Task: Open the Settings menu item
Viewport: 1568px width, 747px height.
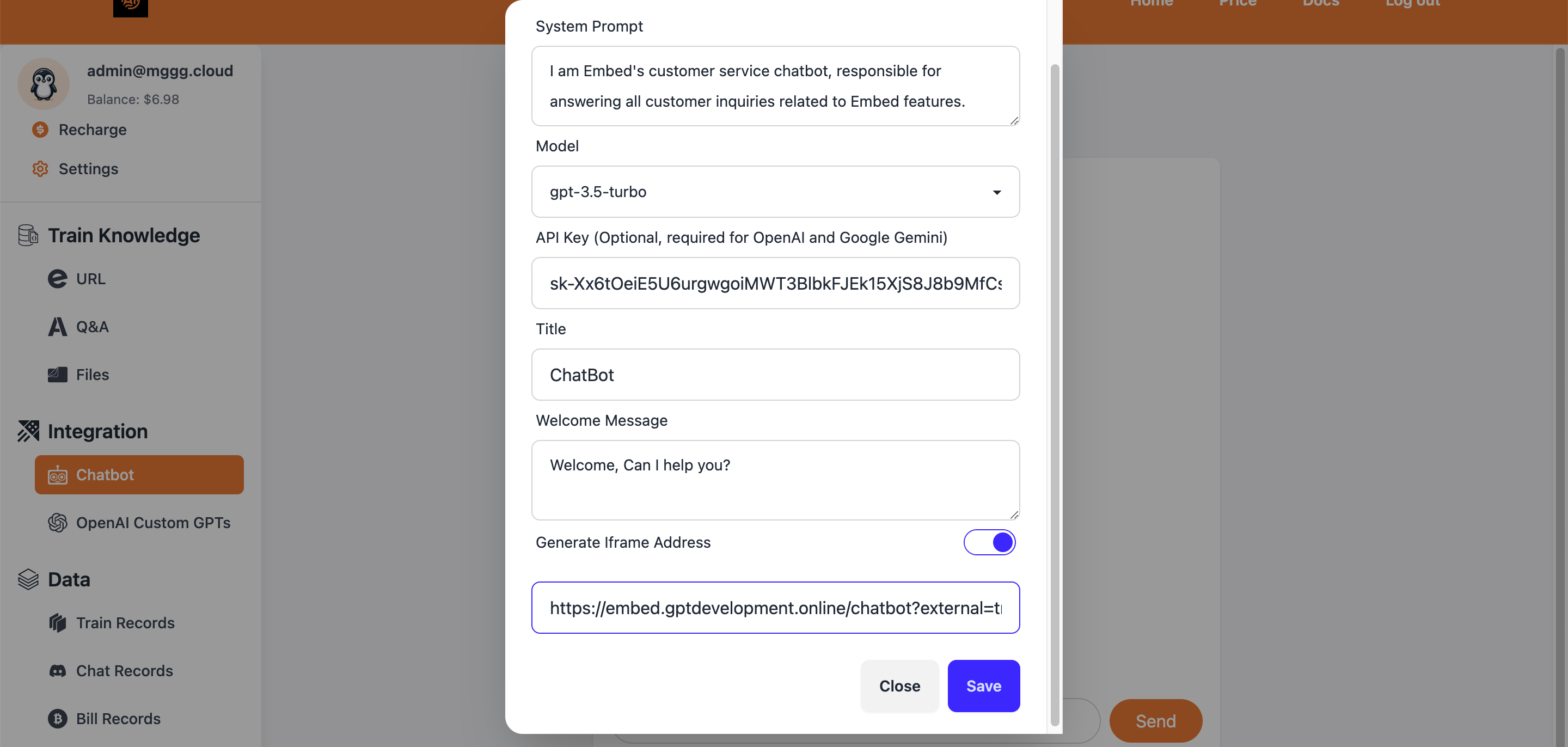Action: pyautogui.click(x=88, y=167)
